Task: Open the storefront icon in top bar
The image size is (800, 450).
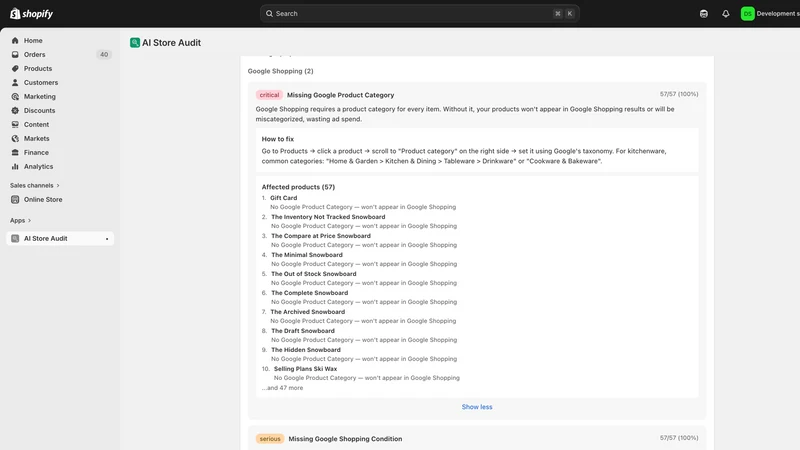Action: 704,14
